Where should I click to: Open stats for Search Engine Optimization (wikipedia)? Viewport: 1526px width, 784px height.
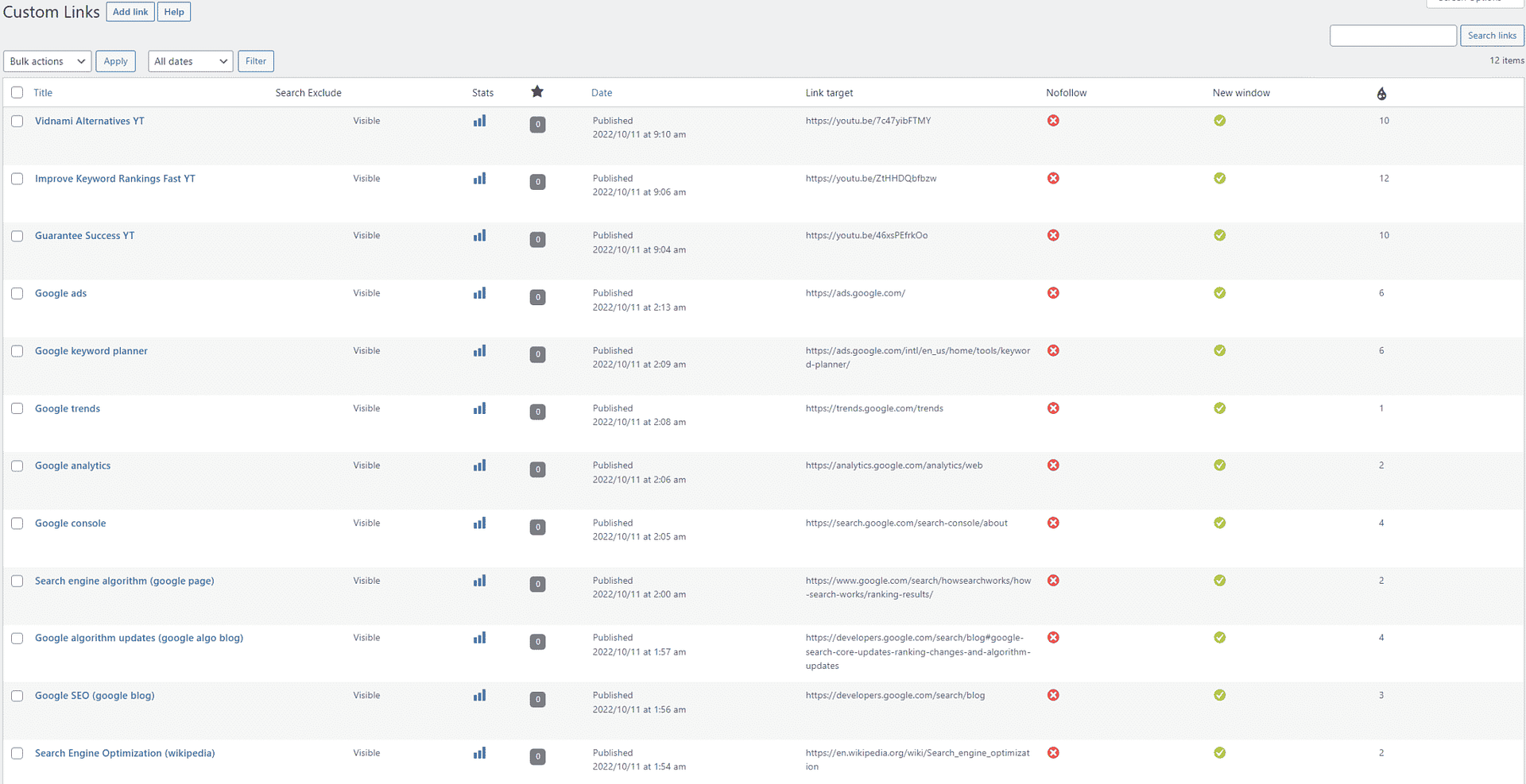point(479,753)
